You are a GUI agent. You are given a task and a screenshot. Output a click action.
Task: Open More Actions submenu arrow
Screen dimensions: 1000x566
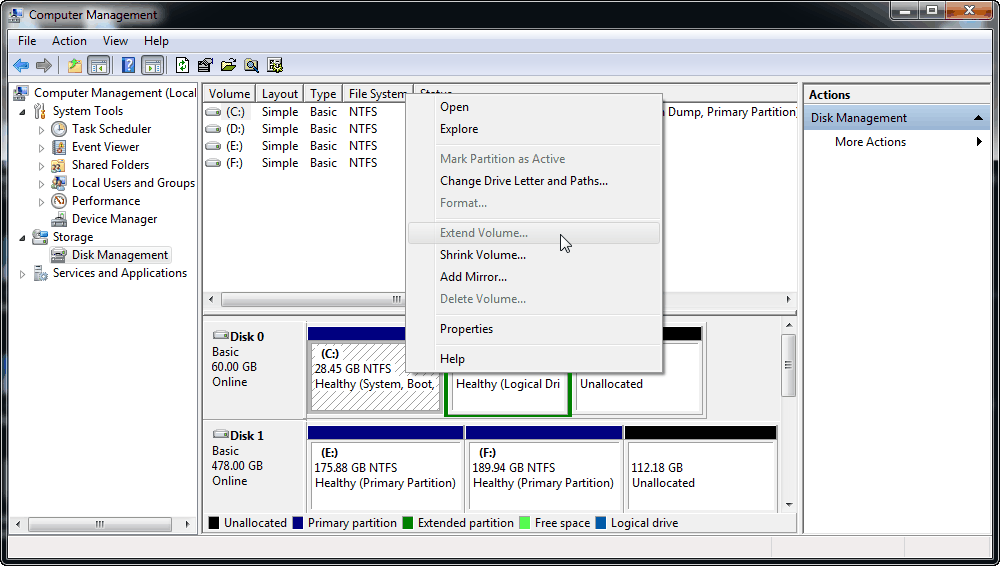click(979, 142)
